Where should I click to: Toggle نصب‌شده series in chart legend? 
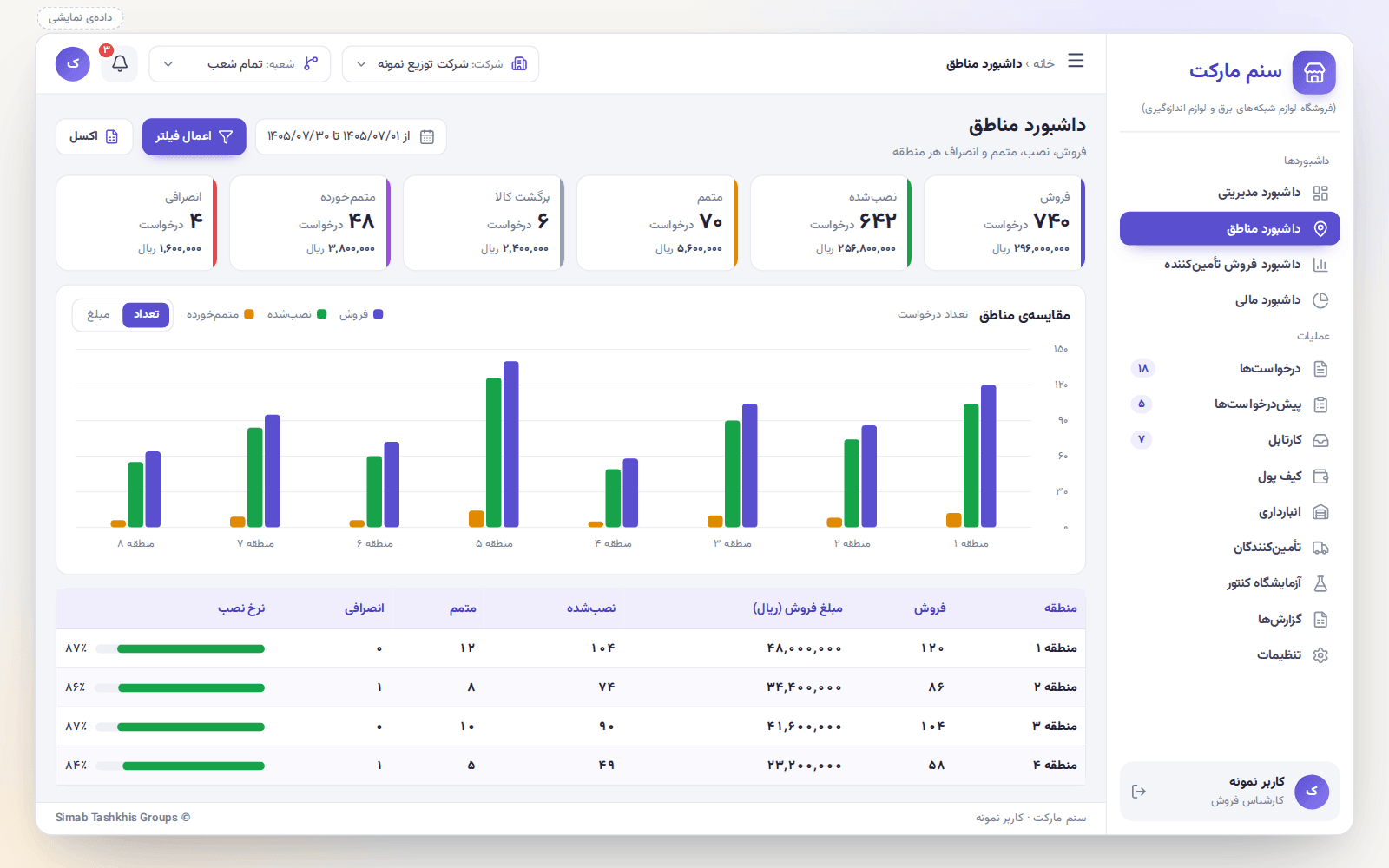pyautogui.click(x=297, y=314)
